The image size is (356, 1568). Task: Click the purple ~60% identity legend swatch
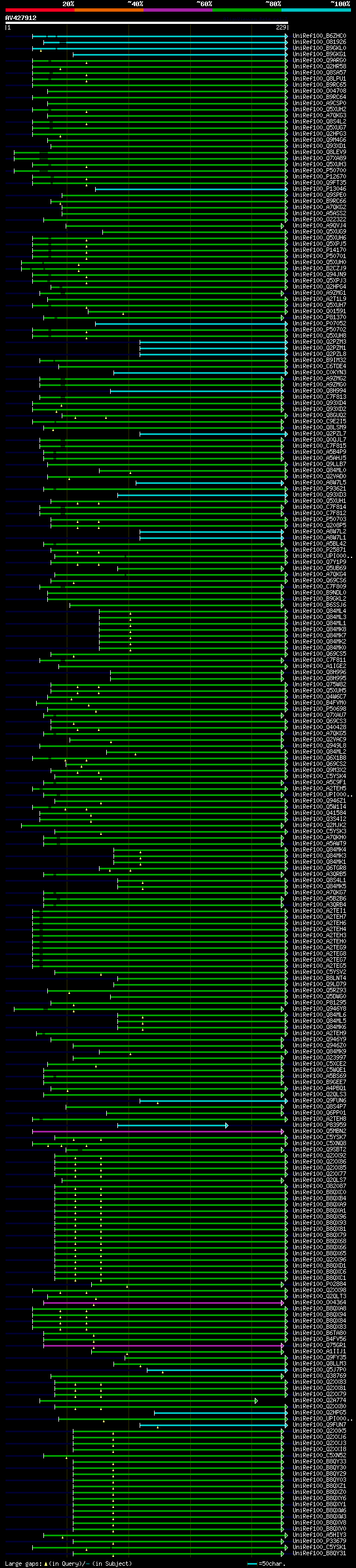tap(177, 10)
